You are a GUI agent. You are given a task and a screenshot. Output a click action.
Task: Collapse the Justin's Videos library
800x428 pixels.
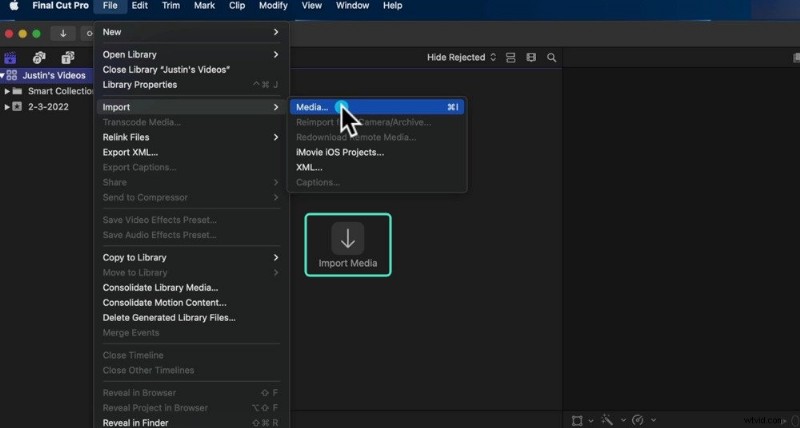tap(3, 75)
